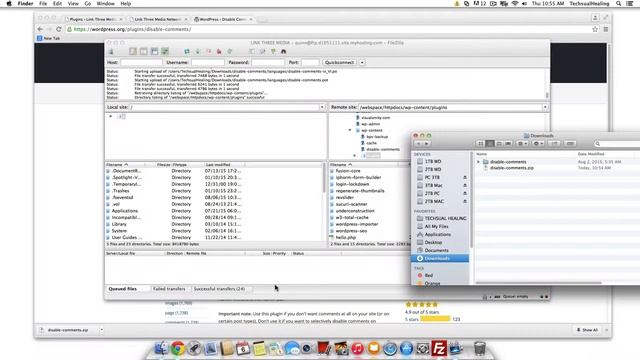Image resolution: width=640 pixels, height=360 pixels.
Task: Collapse the wp-content remote tree node
Action: pos(350,130)
